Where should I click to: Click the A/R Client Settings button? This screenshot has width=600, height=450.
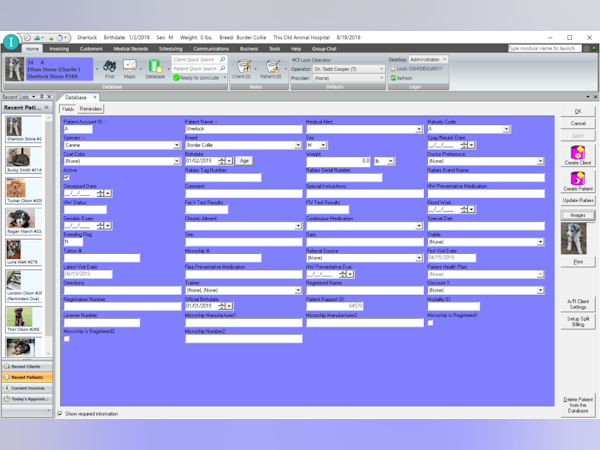pyautogui.click(x=578, y=304)
